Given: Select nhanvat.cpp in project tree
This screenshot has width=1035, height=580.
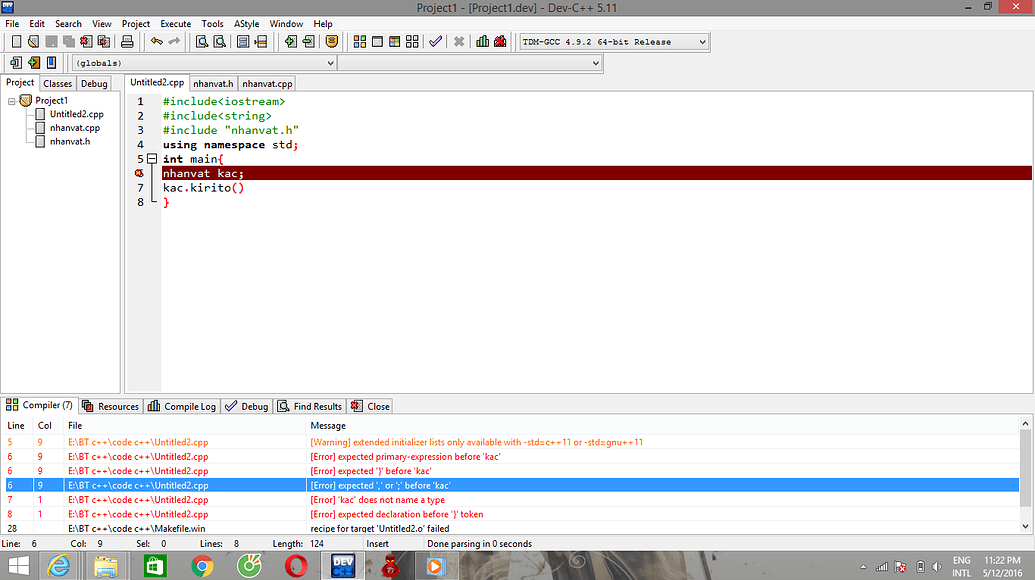Looking at the screenshot, I should (75, 128).
